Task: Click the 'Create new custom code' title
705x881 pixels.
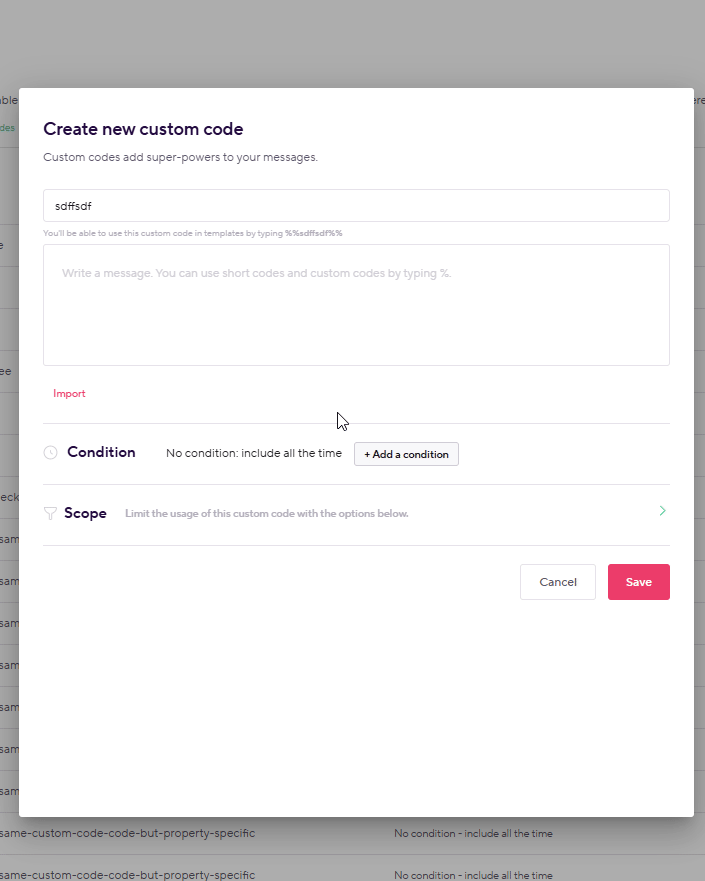Action: point(143,129)
